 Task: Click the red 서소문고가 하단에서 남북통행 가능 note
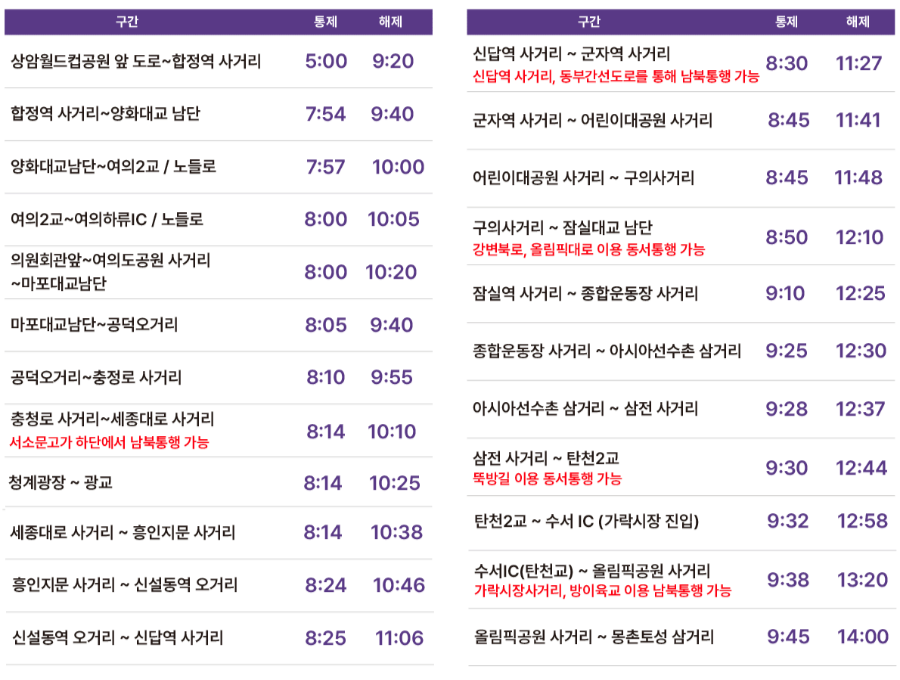point(109,442)
